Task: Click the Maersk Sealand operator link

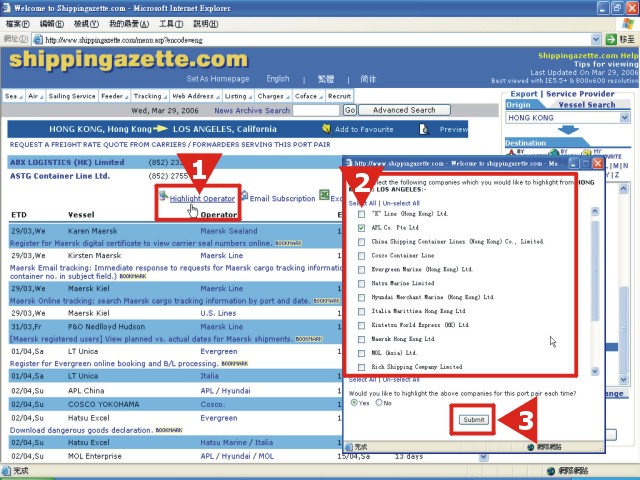Action: point(229,231)
